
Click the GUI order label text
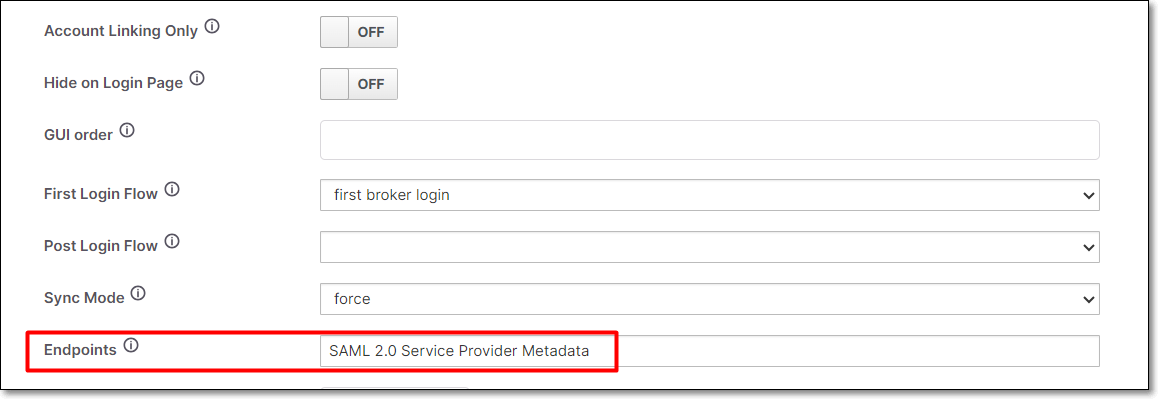(79, 135)
